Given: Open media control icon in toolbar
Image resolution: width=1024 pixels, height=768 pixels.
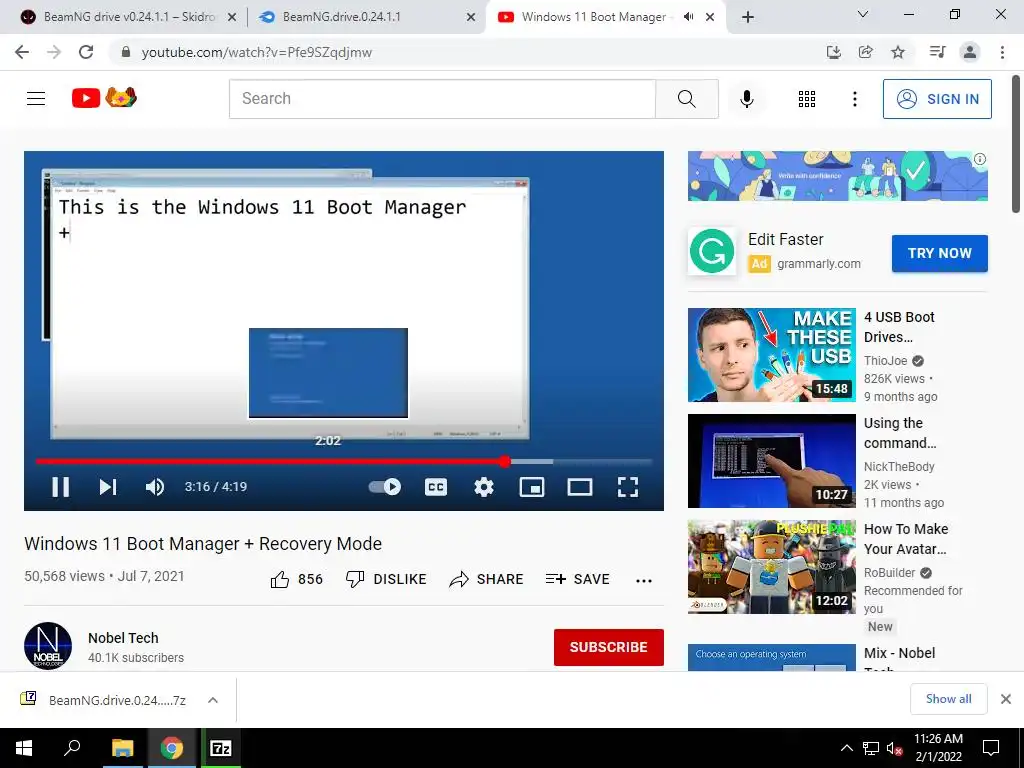Looking at the screenshot, I should [x=938, y=52].
